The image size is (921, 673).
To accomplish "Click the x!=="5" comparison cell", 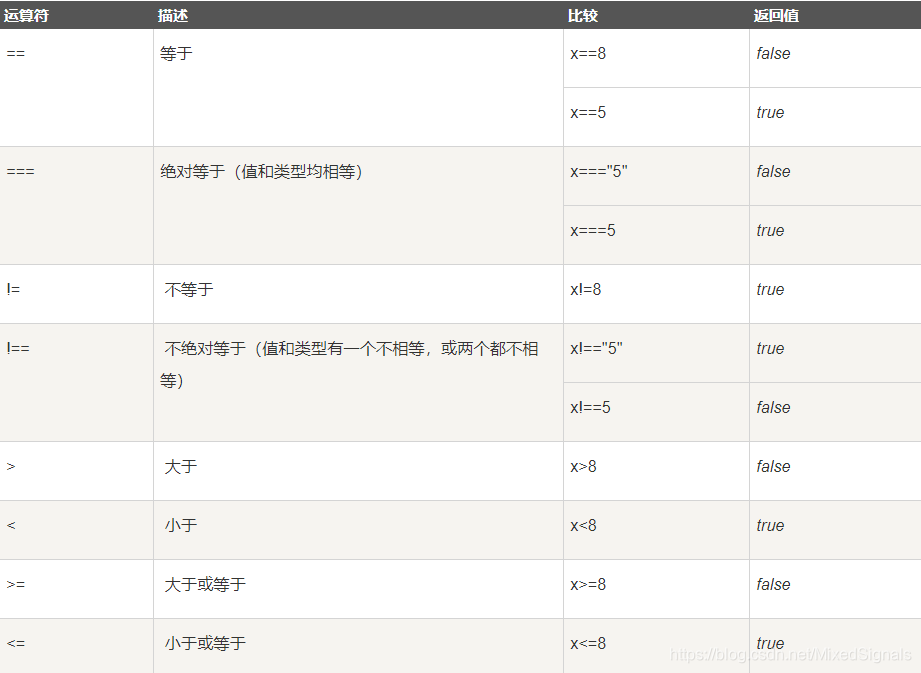I will tap(656, 353).
